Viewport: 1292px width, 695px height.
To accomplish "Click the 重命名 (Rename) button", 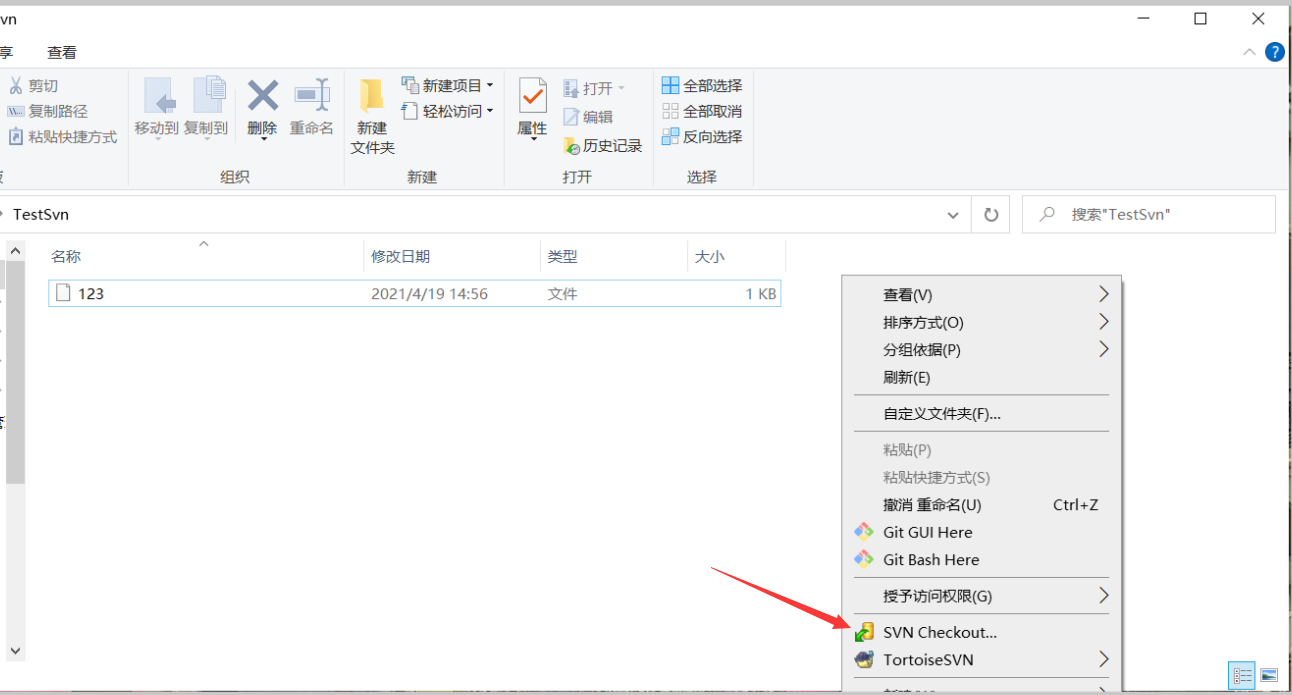I will pos(312,106).
